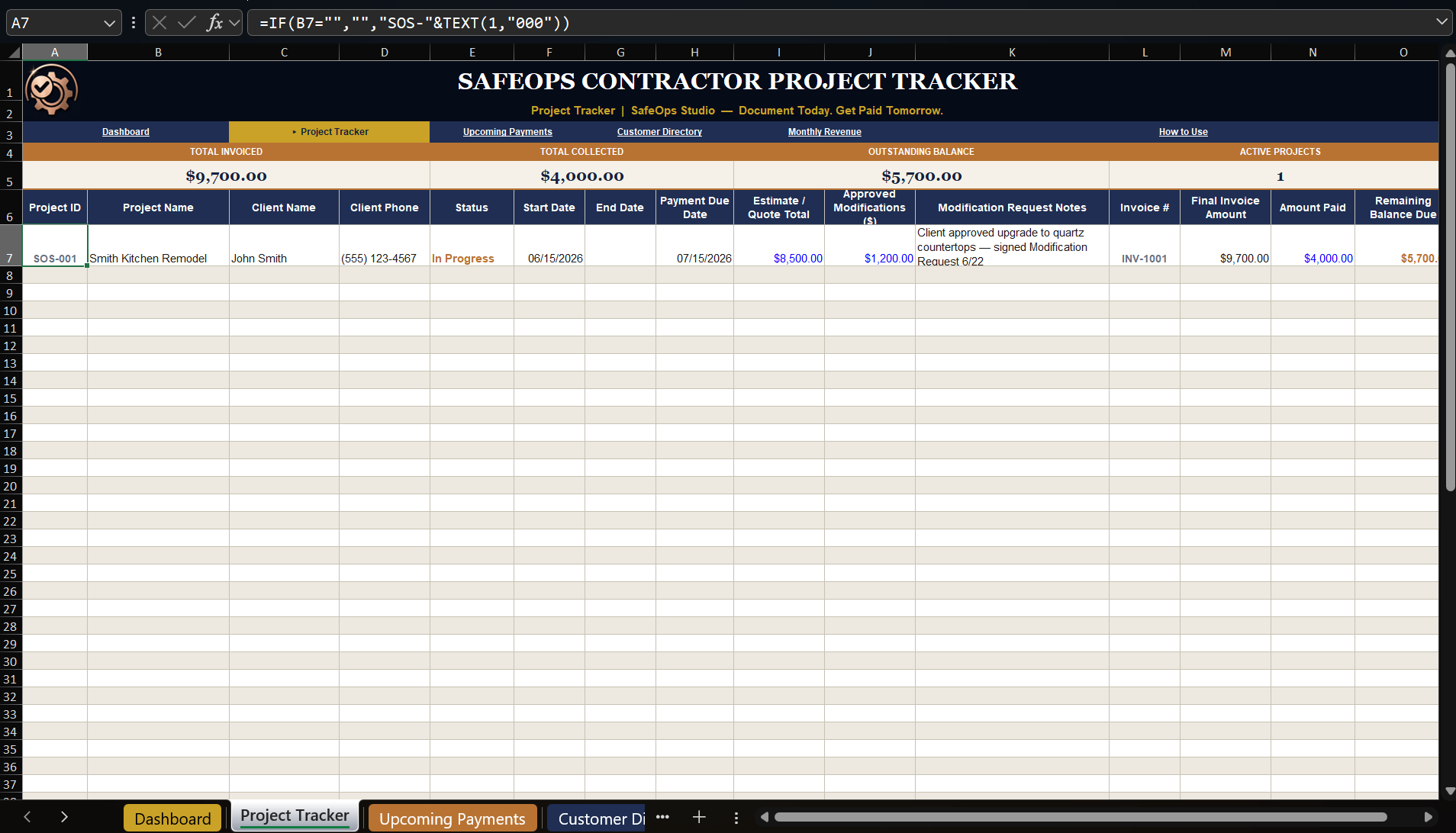Click the SafeOps Contractor Project Tracker title
This screenshot has width=1456, height=833.
point(737,81)
